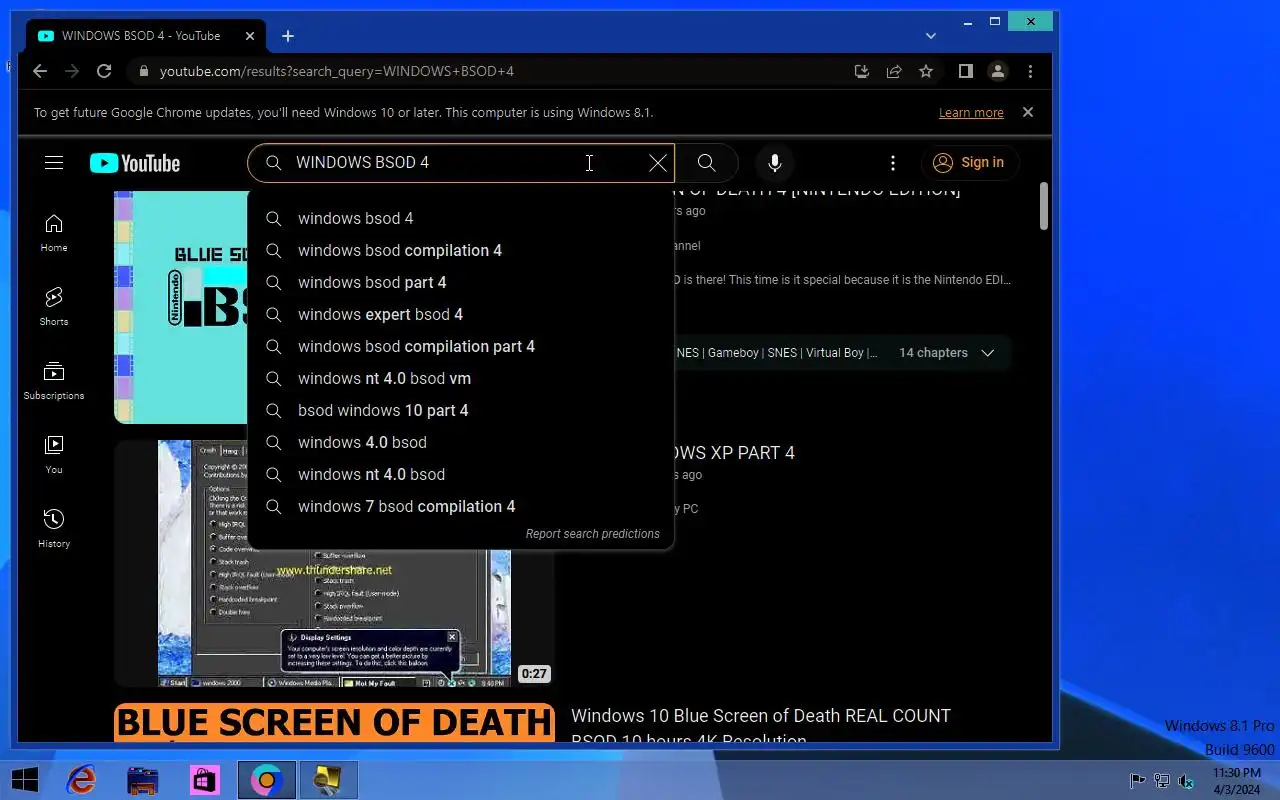The image size is (1280, 800).
Task: Open the YouTube hamburger guide menu
Action: tap(54, 163)
